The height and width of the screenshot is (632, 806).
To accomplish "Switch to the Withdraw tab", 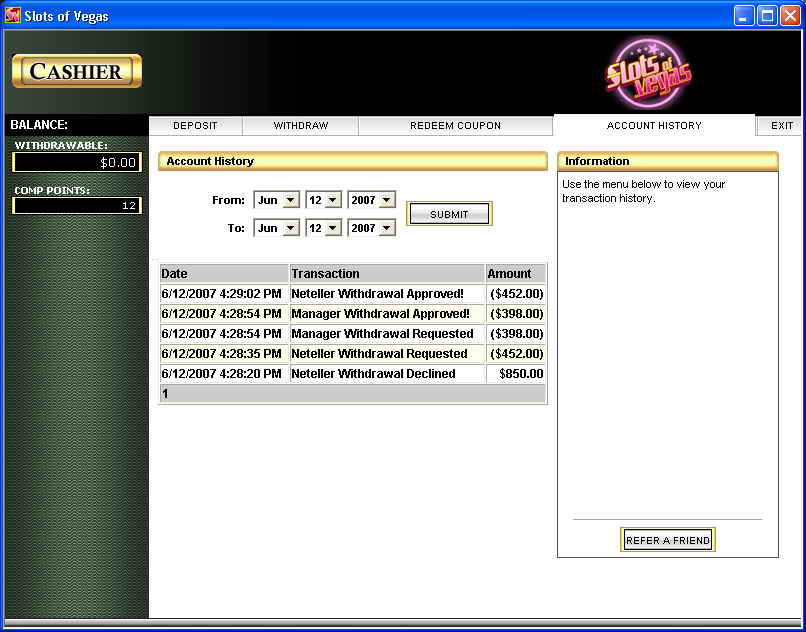I will 301,126.
